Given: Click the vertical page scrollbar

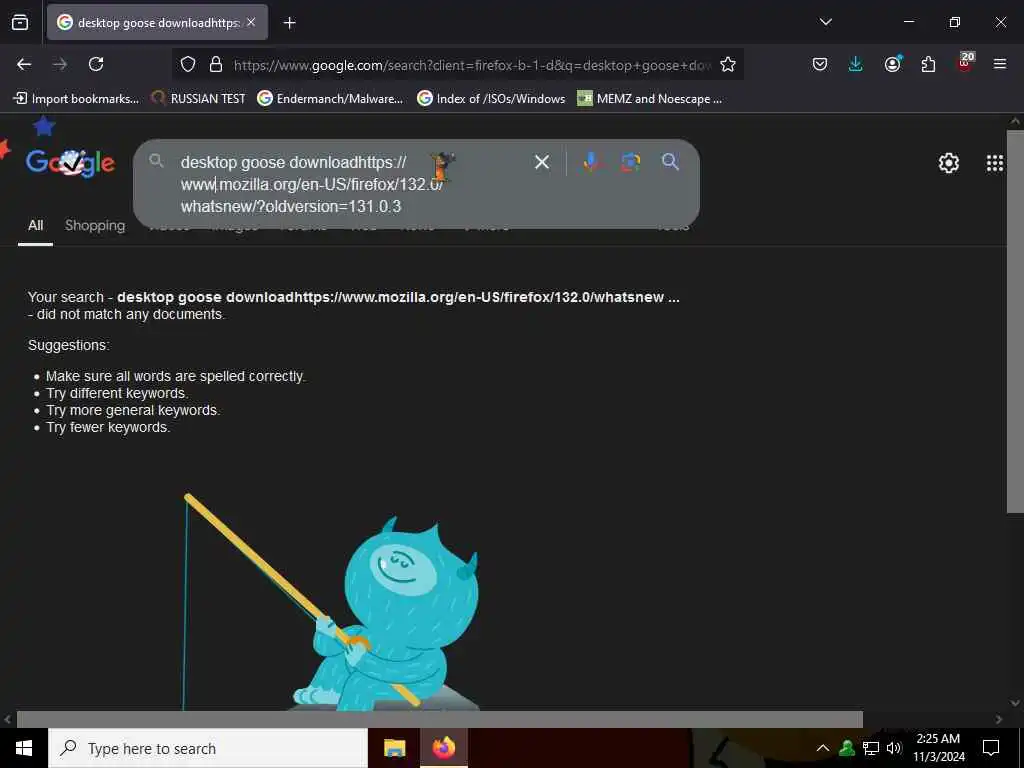Looking at the screenshot, I should point(1015,321).
